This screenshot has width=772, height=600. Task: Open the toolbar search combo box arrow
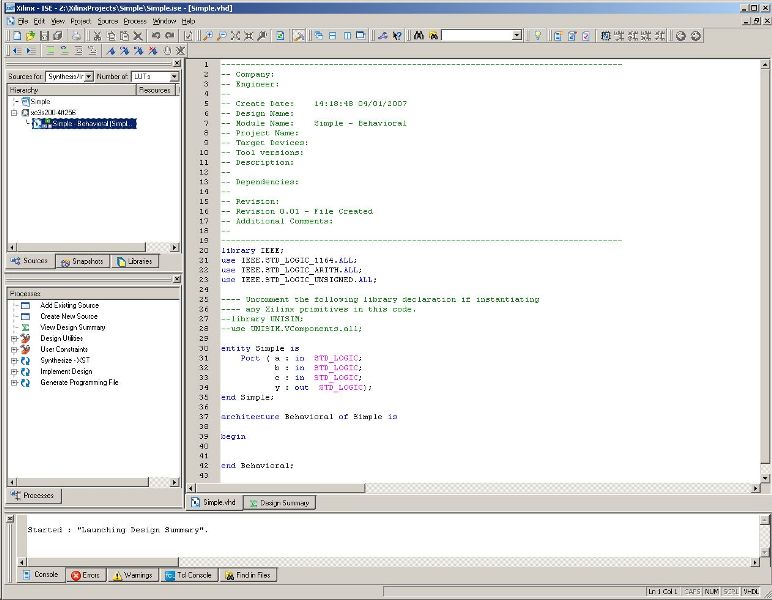(x=516, y=35)
